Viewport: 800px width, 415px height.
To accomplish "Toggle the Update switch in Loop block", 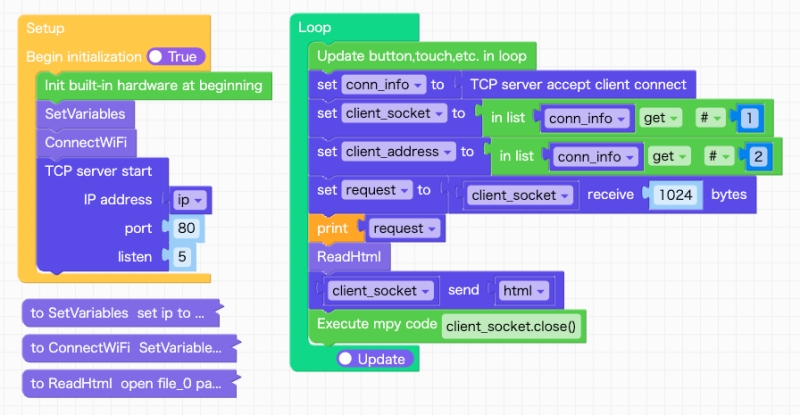I will [371, 359].
